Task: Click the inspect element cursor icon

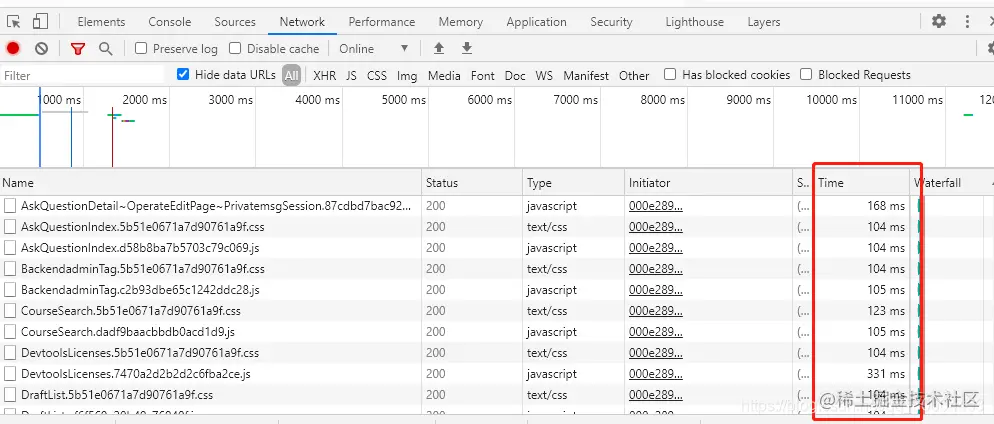Action: tap(14, 21)
